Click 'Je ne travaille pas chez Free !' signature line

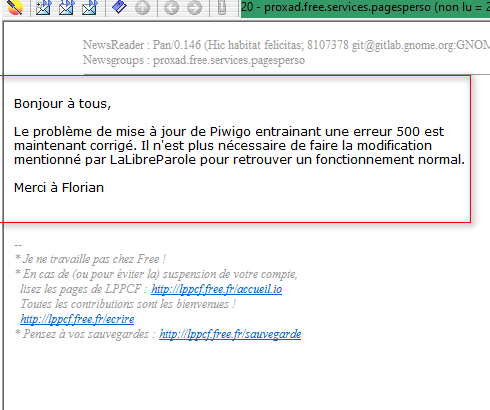point(90,259)
